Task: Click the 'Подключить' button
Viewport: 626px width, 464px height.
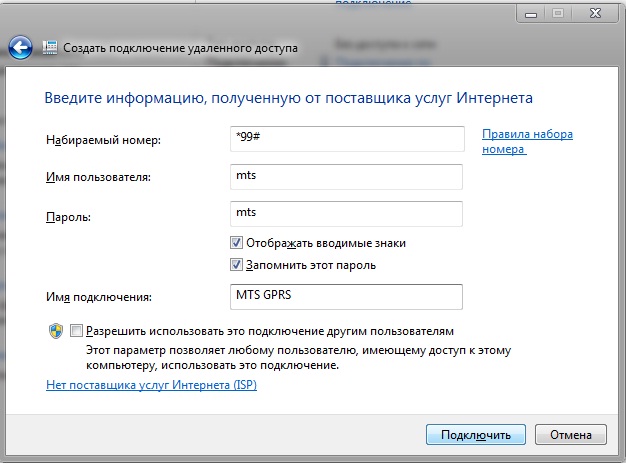Action: [475, 434]
